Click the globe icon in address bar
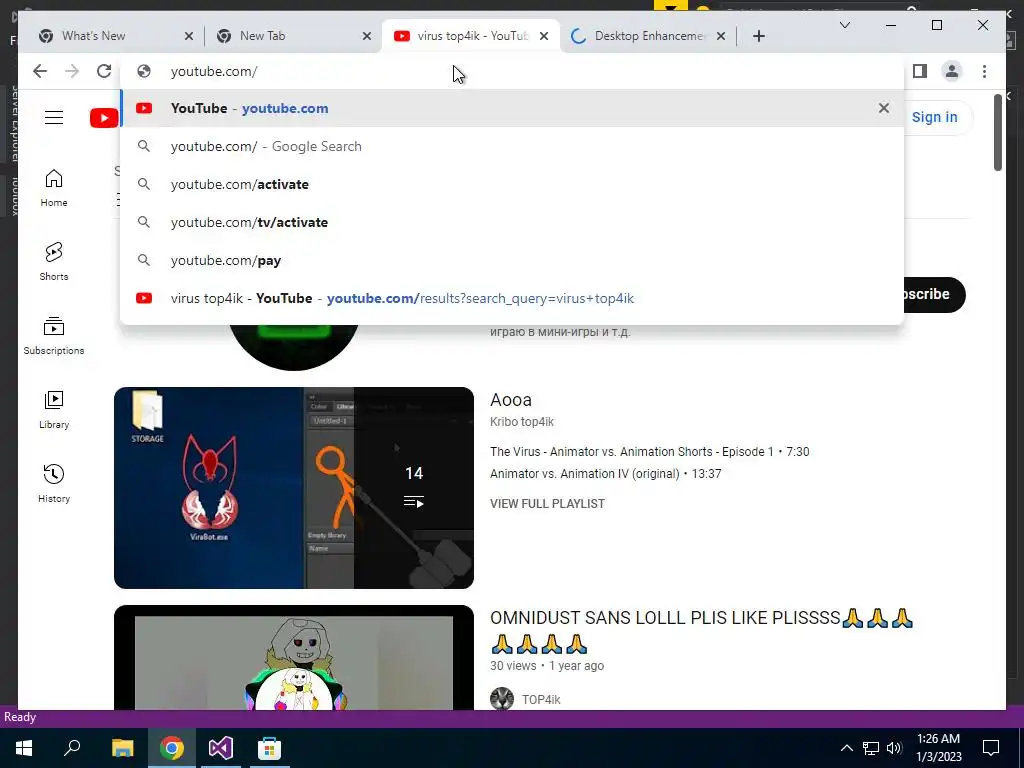Image resolution: width=1024 pixels, height=768 pixels. point(144,71)
